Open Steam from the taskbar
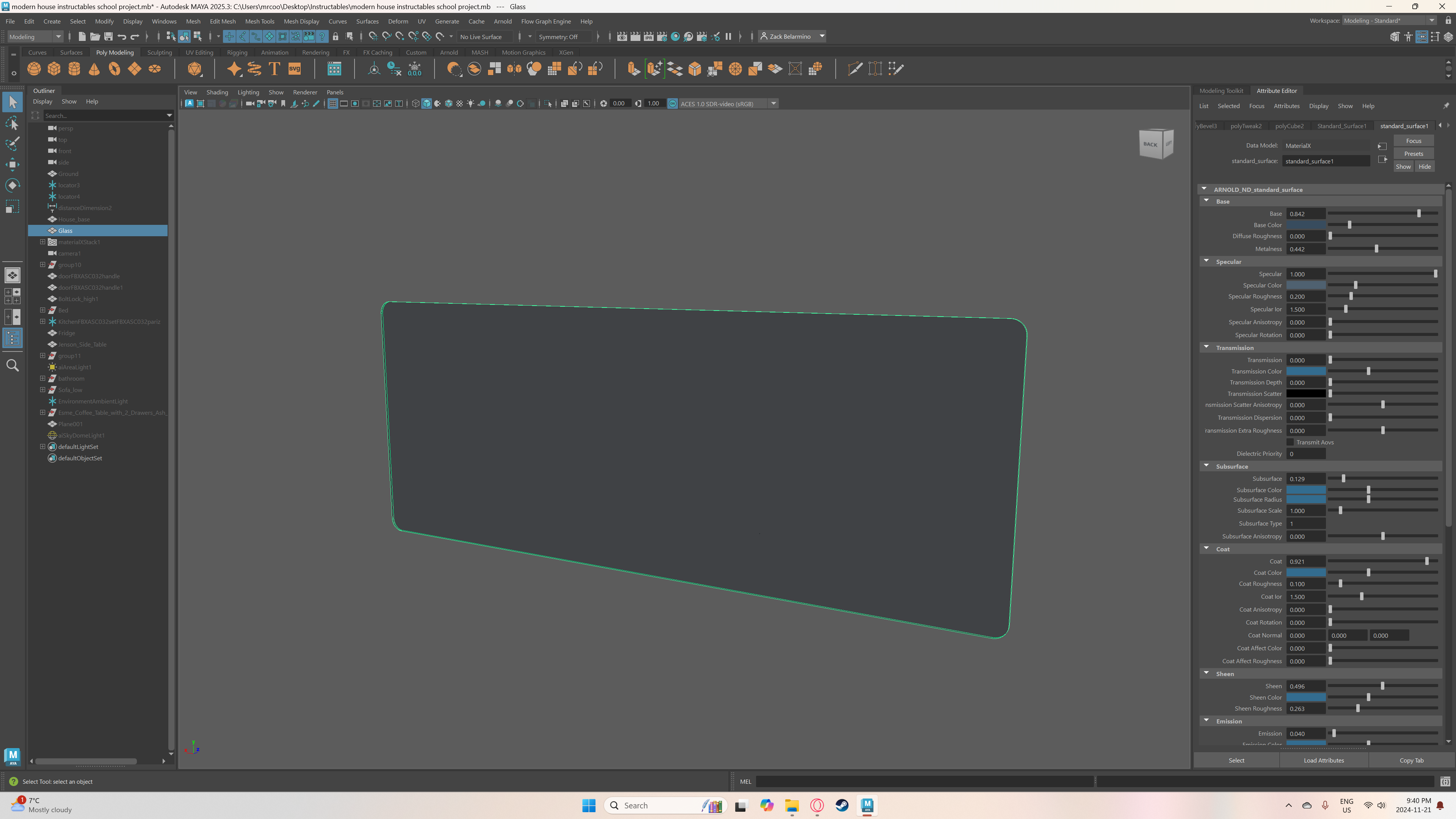The height and width of the screenshot is (819, 1456). 842,805
